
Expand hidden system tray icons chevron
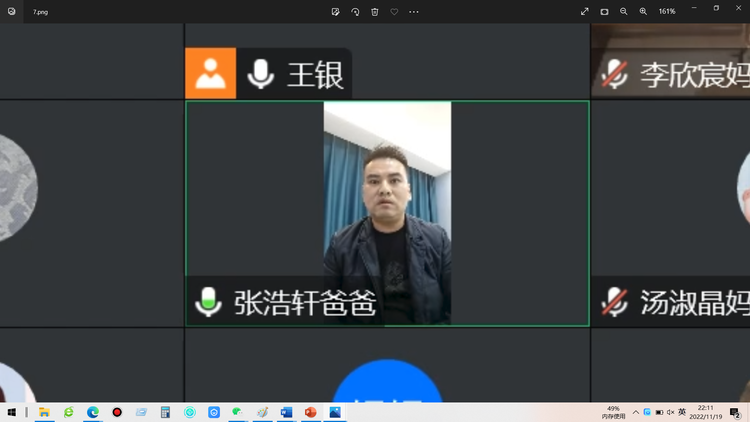(636, 412)
